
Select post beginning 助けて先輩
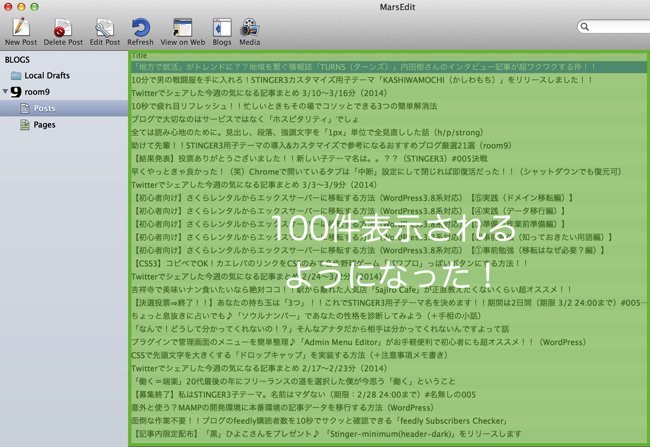click(388, 146)
